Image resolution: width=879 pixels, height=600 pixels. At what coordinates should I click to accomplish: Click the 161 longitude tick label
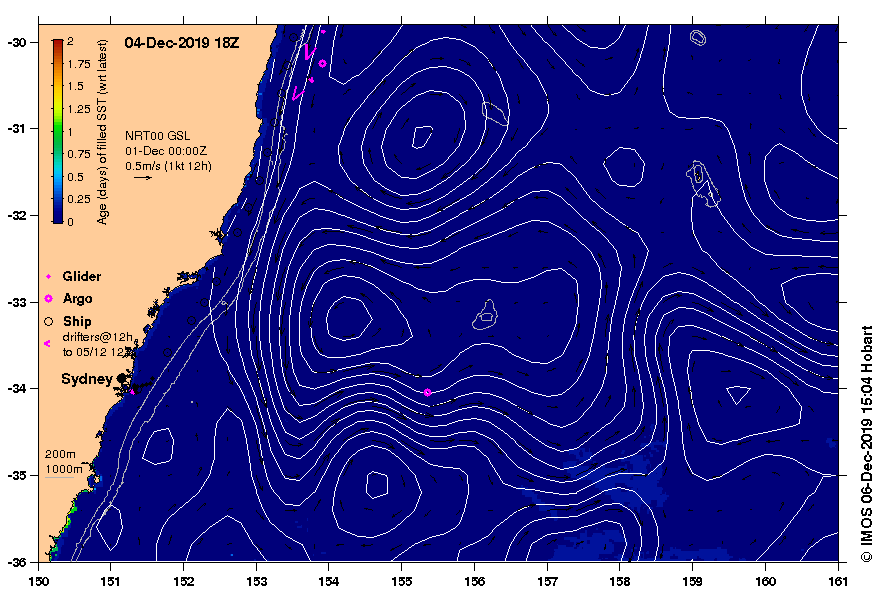(838, 581)
